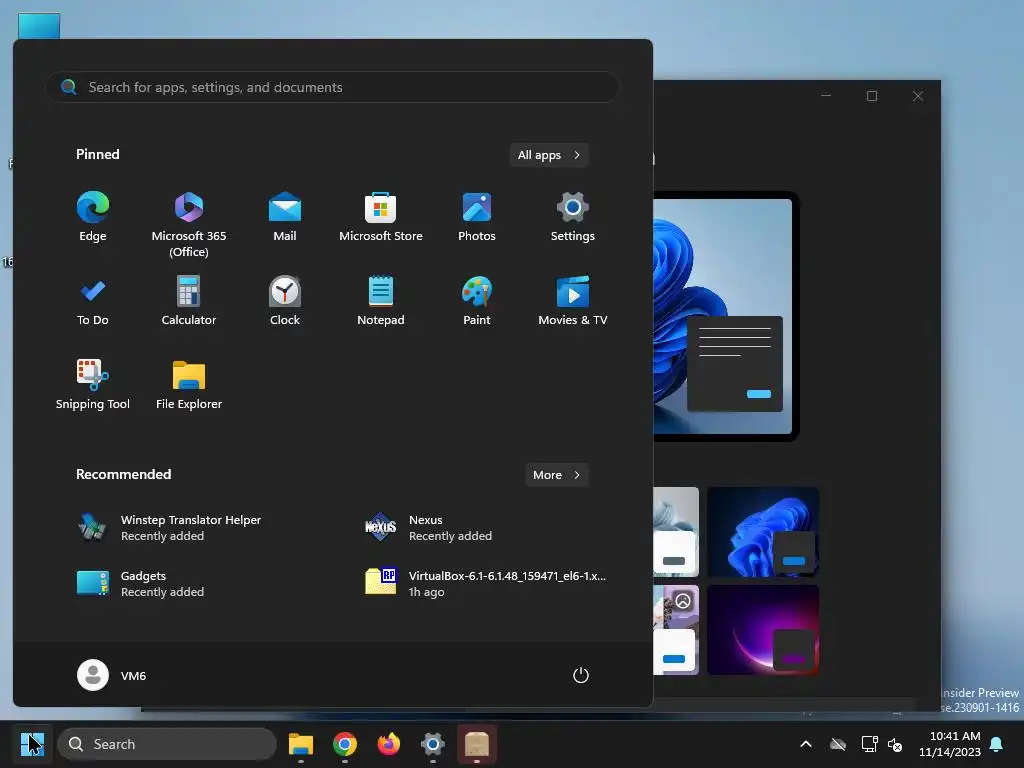Launch the Photos app

(477, 218)
